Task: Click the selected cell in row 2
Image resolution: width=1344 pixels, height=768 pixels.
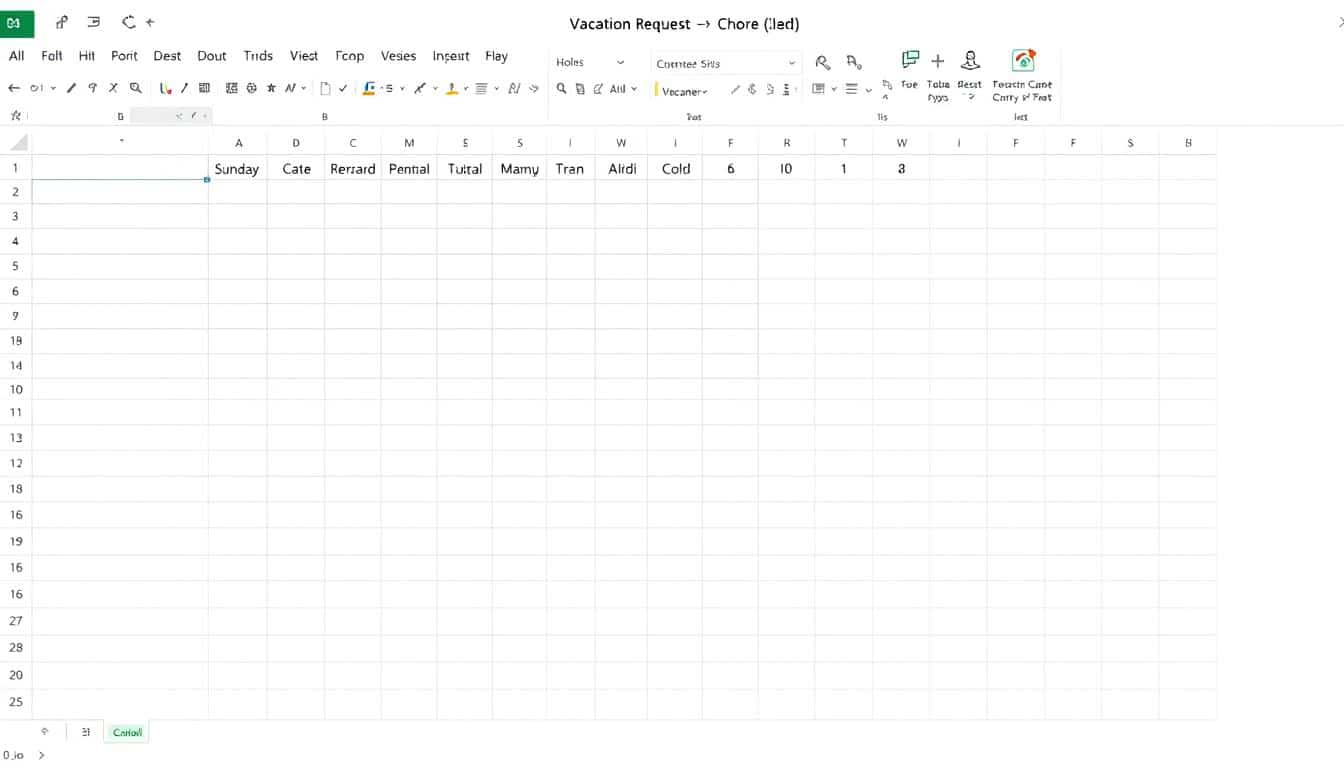Action: pyautogui.click(x=120, y=191)
